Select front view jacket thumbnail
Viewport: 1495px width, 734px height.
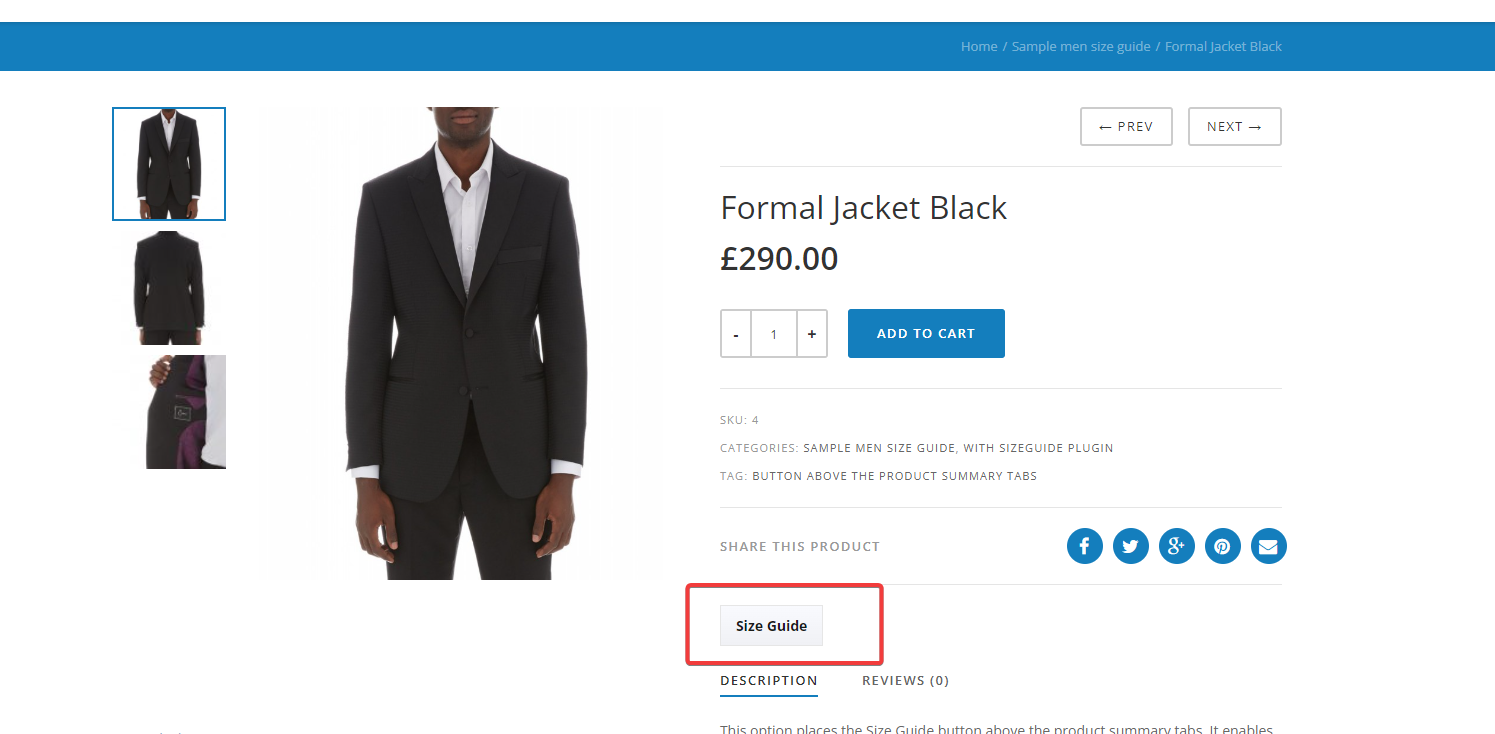pyautogui.click(x=169, y=164)
